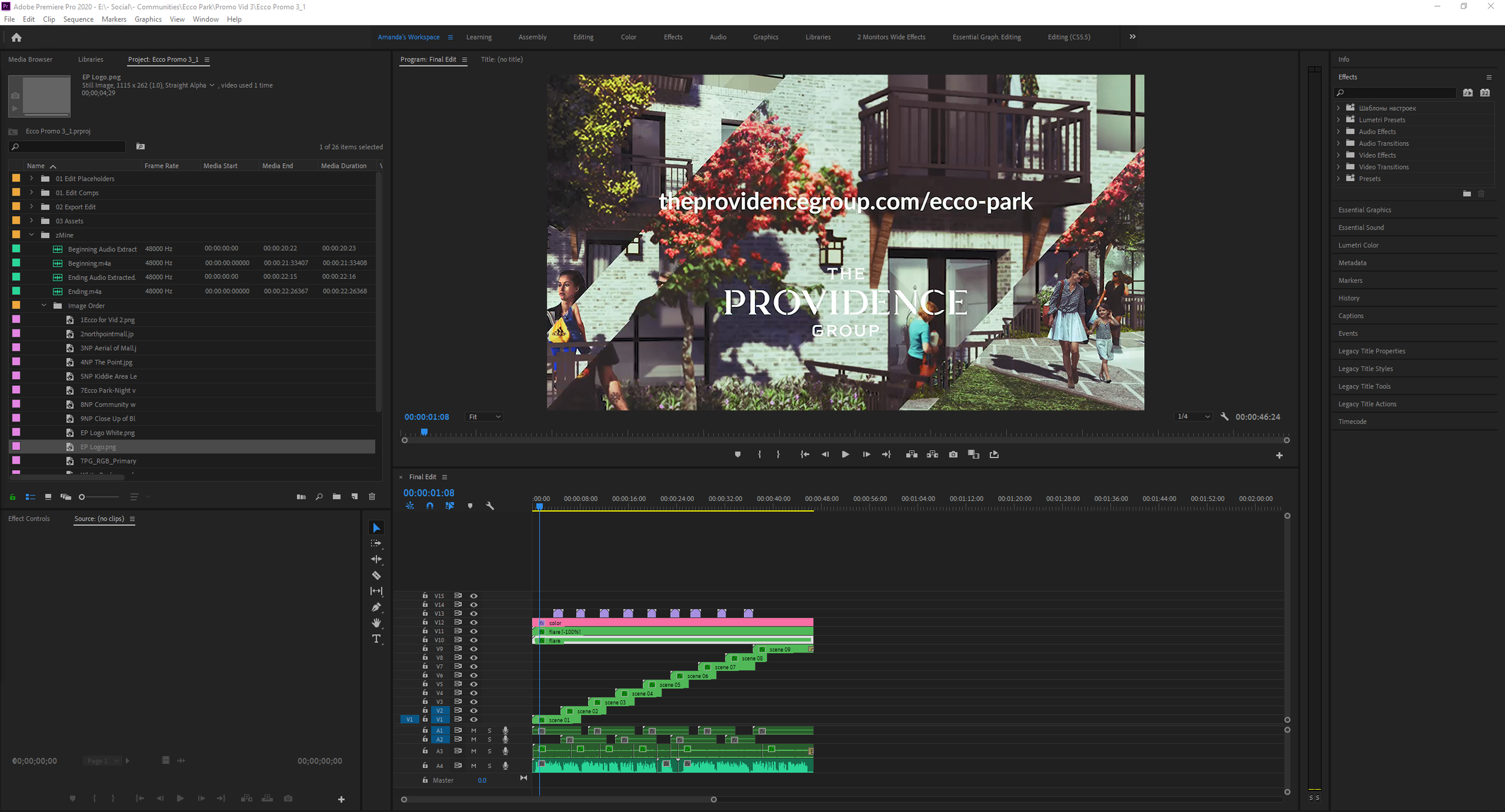Image resolution: width=1505 pixels, height=812 pixels.
Task: Expand Video Effects folder
Action: pos(1338,155)
